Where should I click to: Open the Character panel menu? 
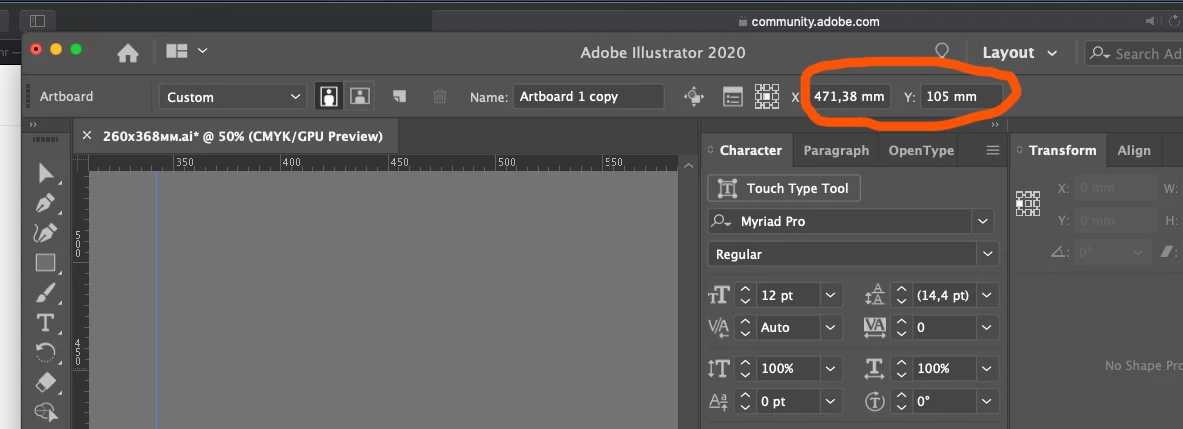993,151
